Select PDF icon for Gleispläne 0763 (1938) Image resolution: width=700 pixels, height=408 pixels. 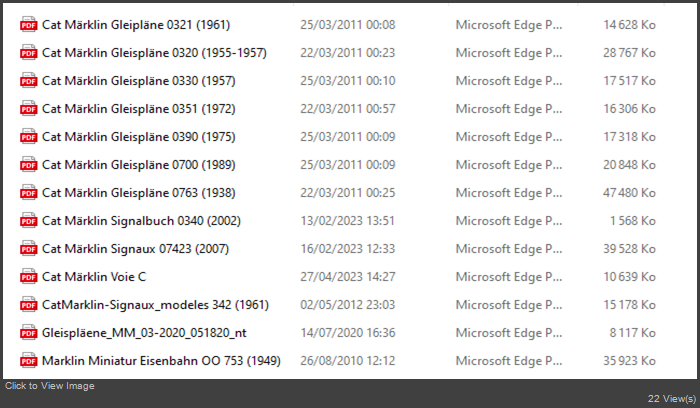pos(28,193)
